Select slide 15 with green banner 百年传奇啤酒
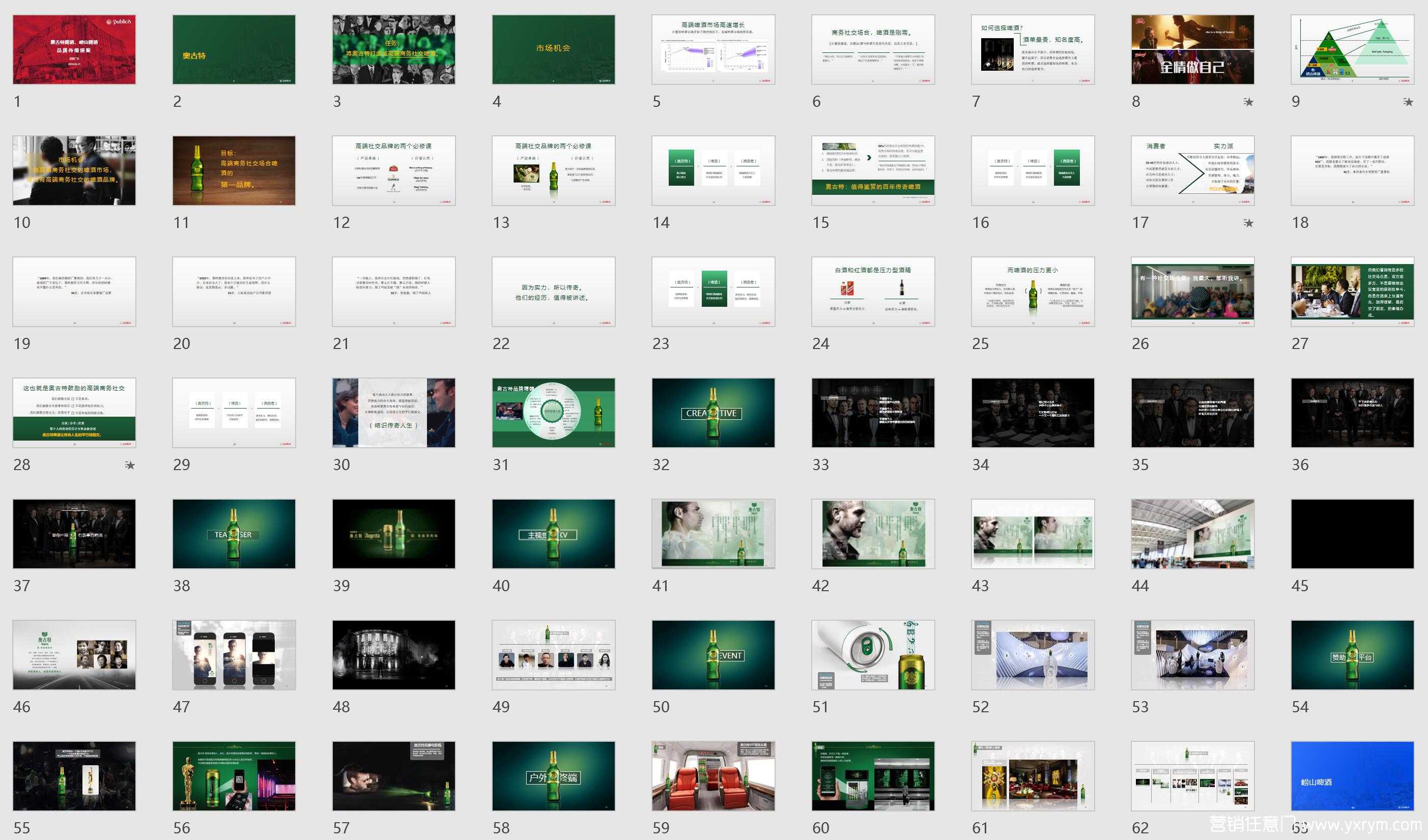The image size is (1428, 840). [x=873, y=170]
